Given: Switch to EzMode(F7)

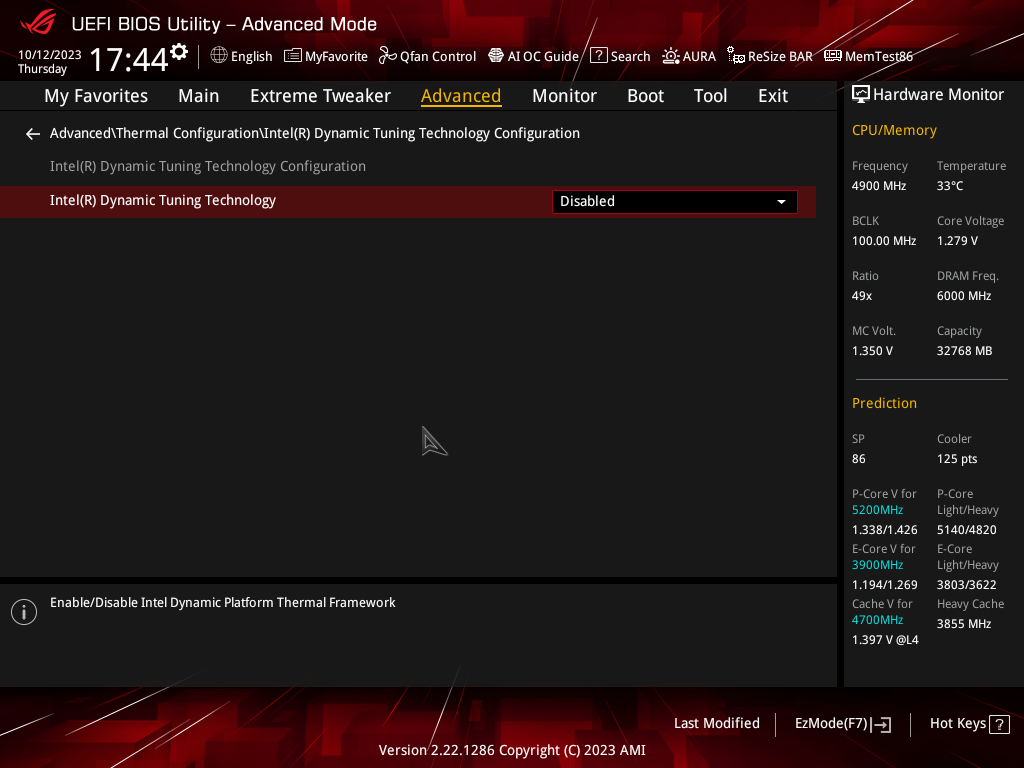Looking at the screenshot, I should 842,724.
